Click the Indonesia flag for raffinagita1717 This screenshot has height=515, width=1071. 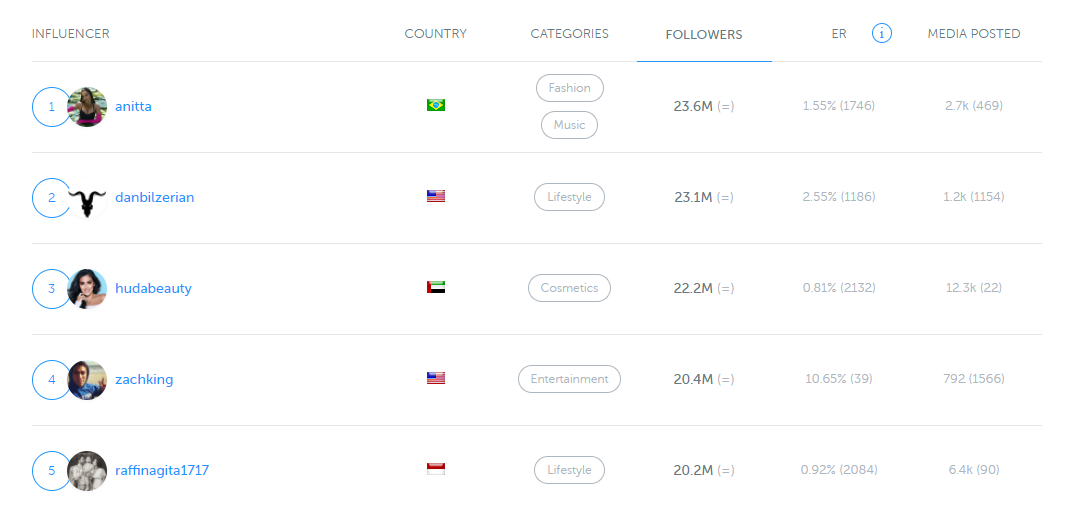tap(436, 469)
